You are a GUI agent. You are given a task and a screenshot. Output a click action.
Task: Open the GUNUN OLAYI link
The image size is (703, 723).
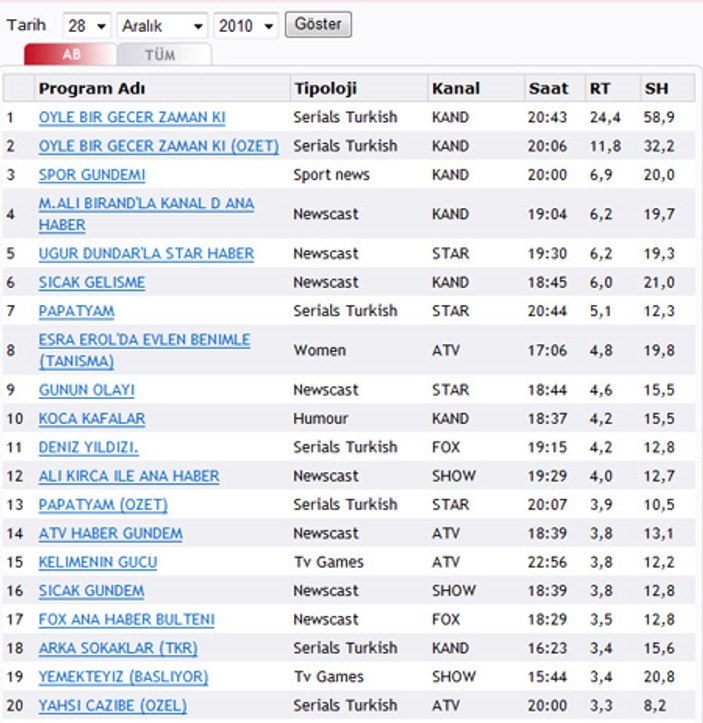click(x=87, y=390)
